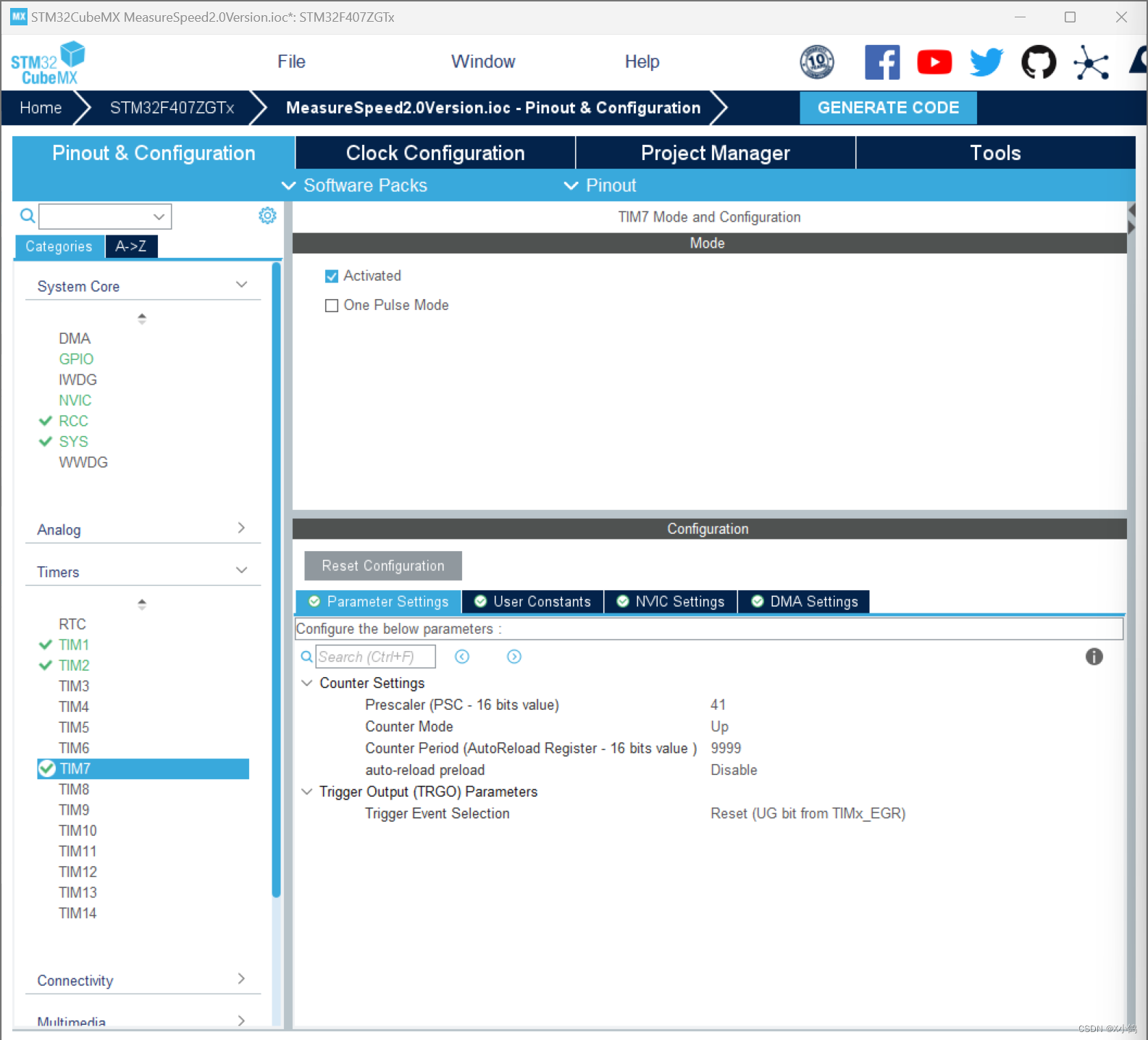
Task: Click the STM32CubeMX logo
Action: (48, 63)
